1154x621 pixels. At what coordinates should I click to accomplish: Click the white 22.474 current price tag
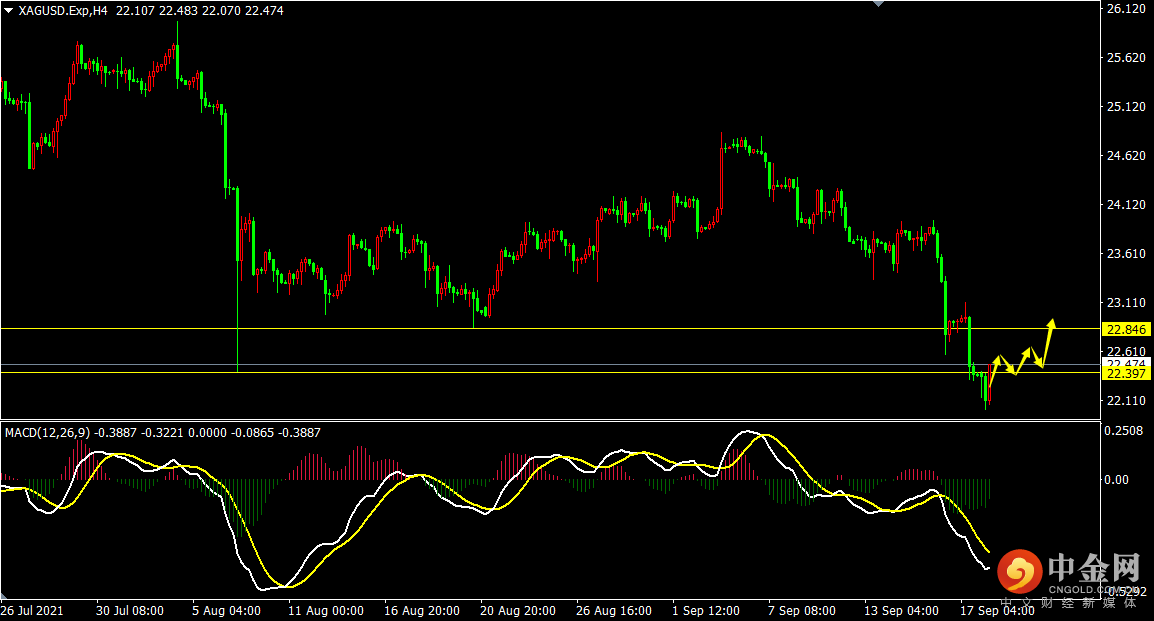pyautogui.click(x=1126, y=363)
